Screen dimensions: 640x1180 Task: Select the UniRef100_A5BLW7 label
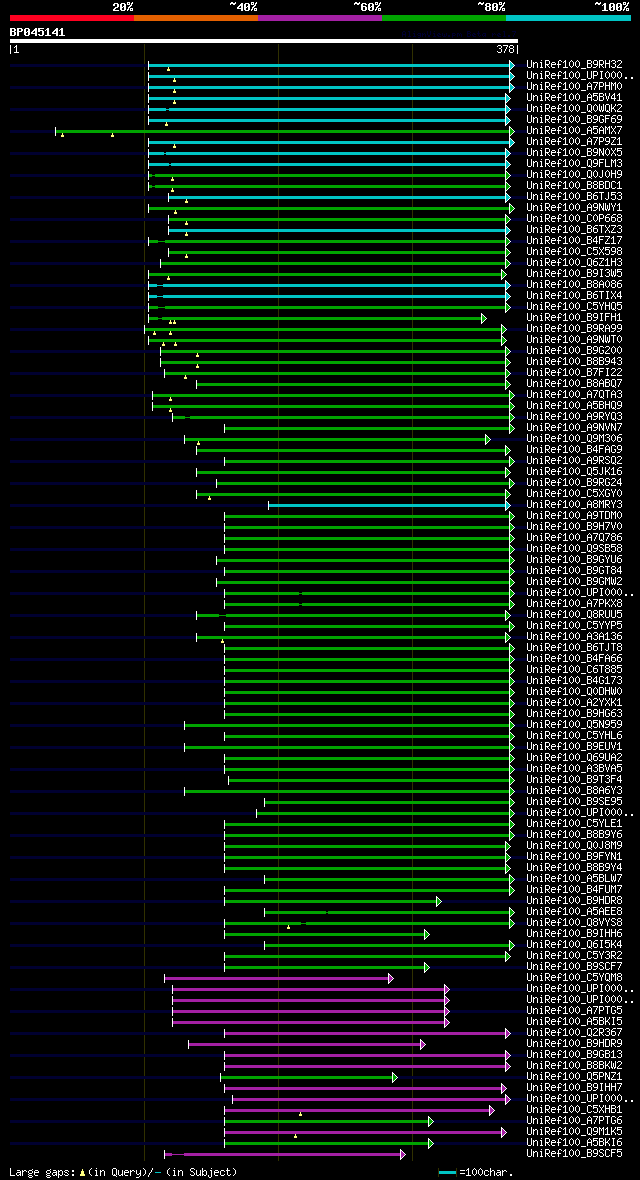coord(574,879)
